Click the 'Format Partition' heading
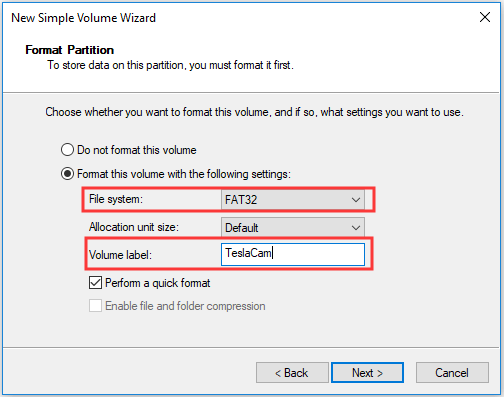This screenshot has width=504, height=397. (70, 50)
